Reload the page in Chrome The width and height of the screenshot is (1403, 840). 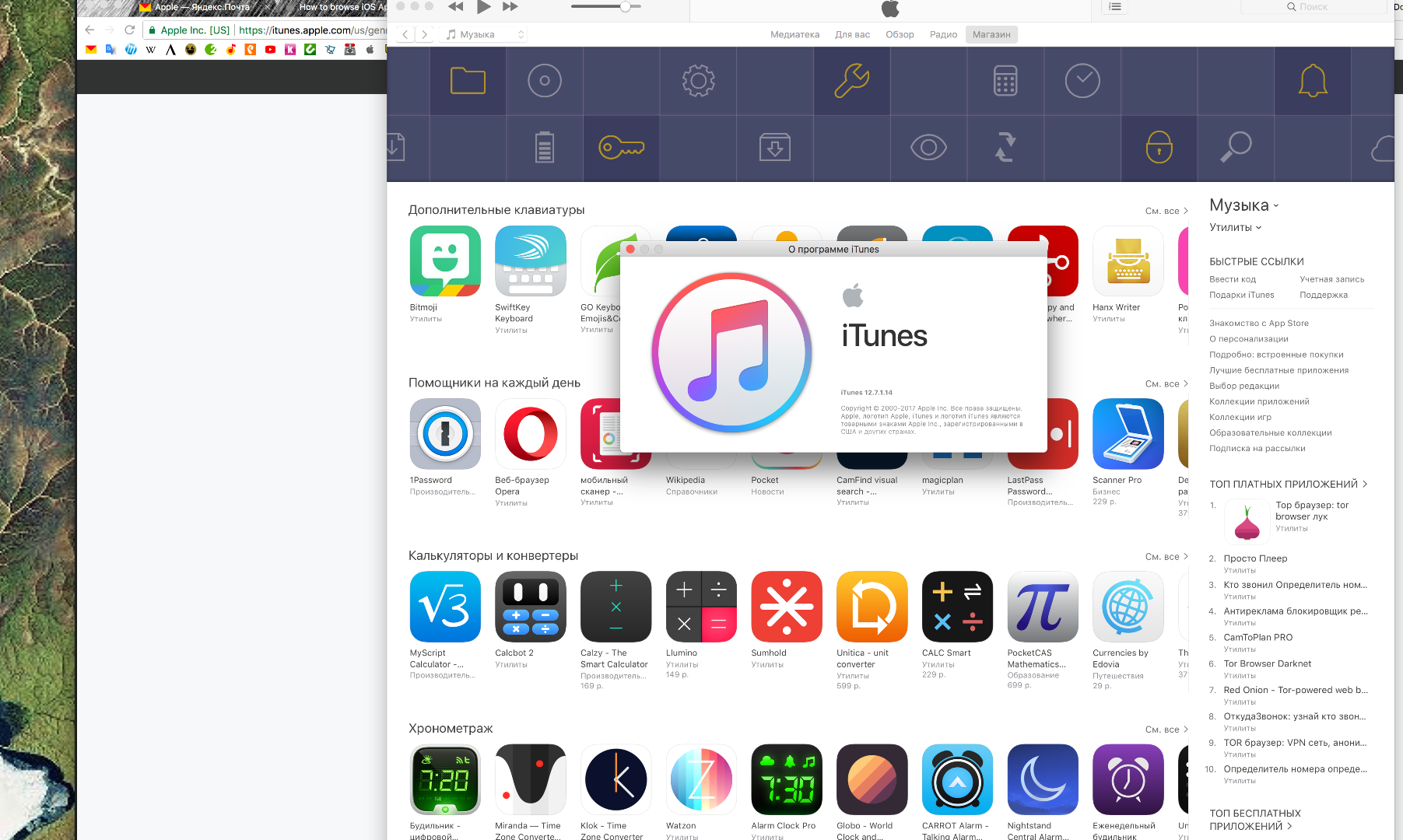[x=130, y=30]
